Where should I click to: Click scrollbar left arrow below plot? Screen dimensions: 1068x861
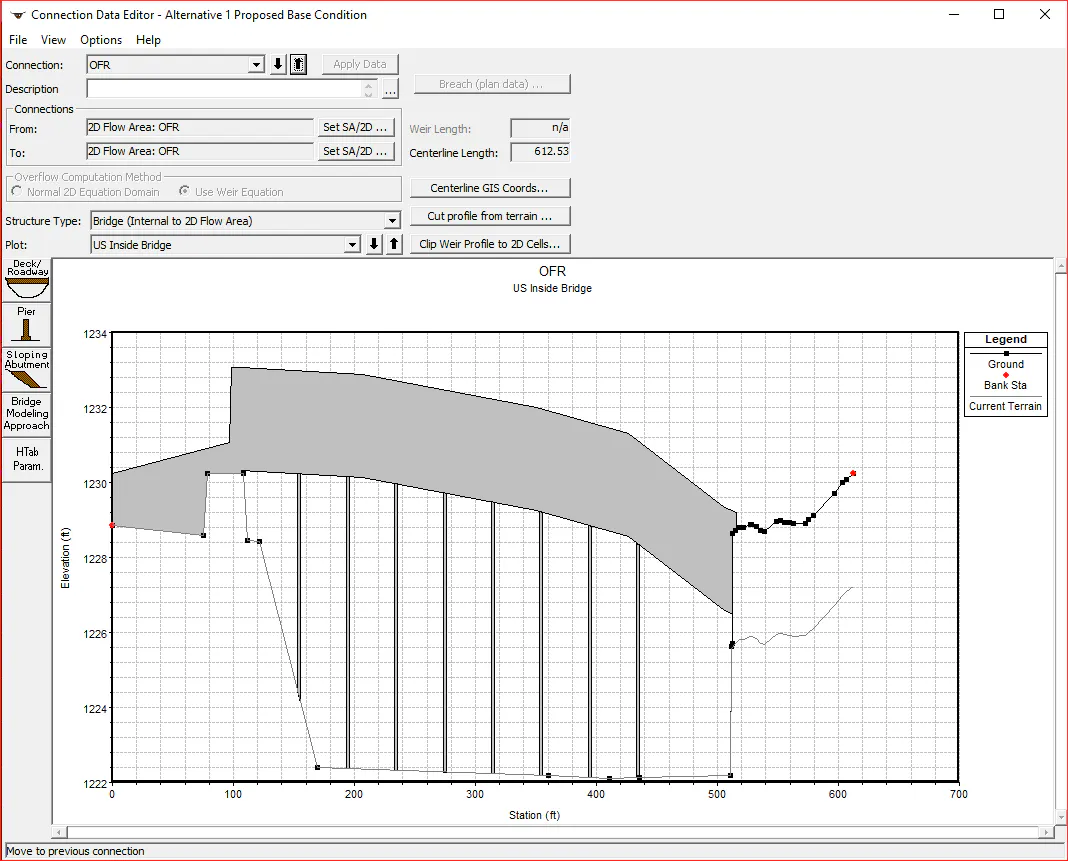[59, 832]
